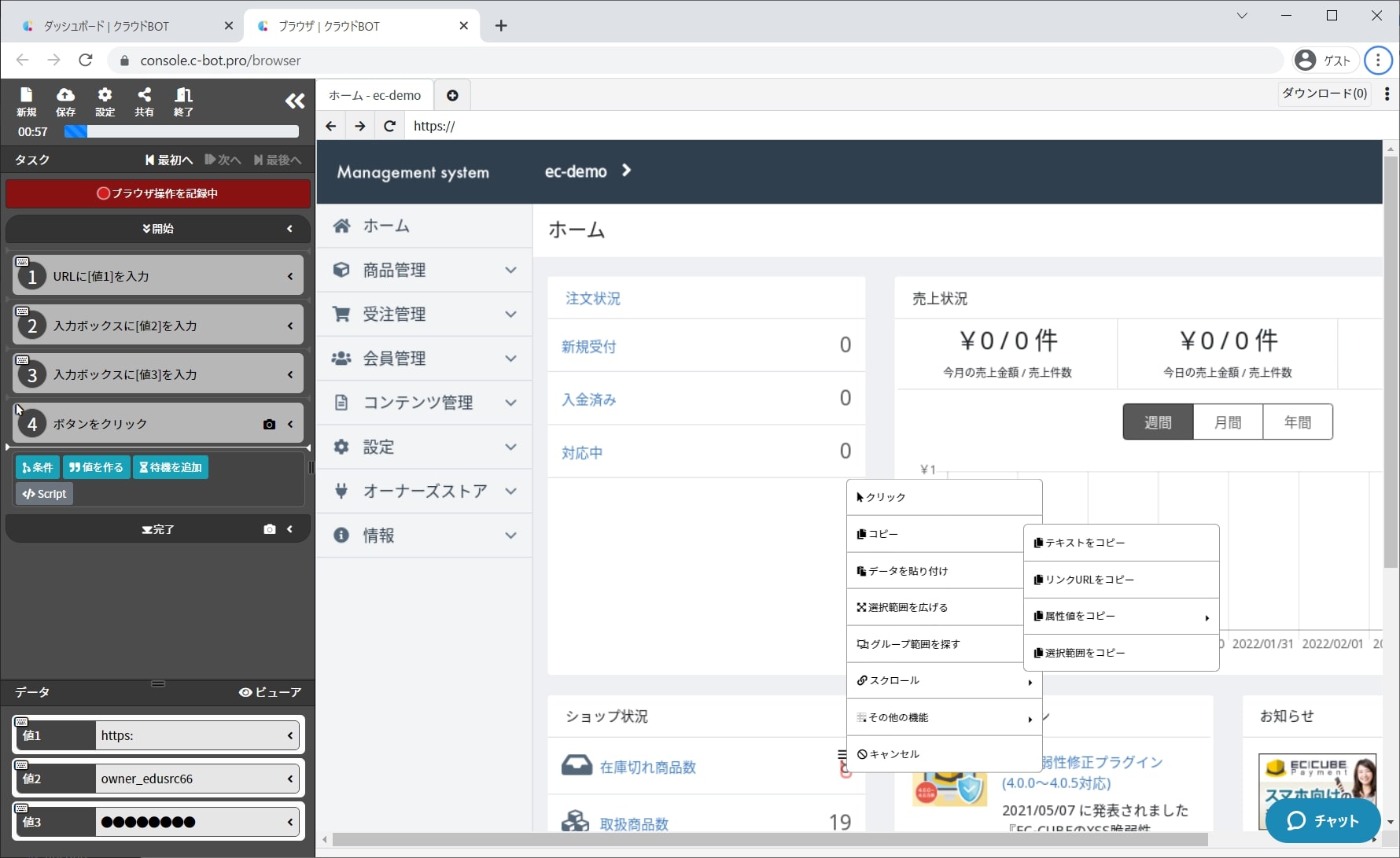Image resolution: width=1400 pixels, height=858 pixels.
Task: Click the 新規 new file icon
Action: click(26, 101)
